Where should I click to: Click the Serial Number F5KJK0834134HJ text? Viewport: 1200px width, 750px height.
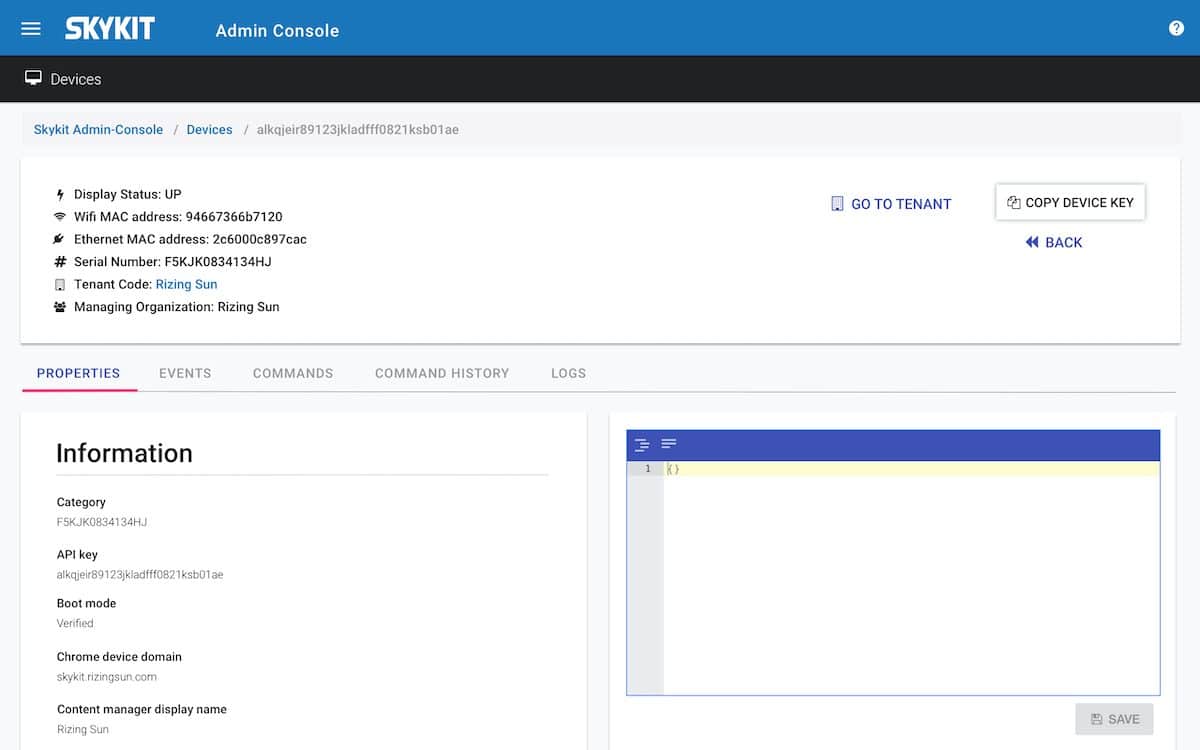173,262
